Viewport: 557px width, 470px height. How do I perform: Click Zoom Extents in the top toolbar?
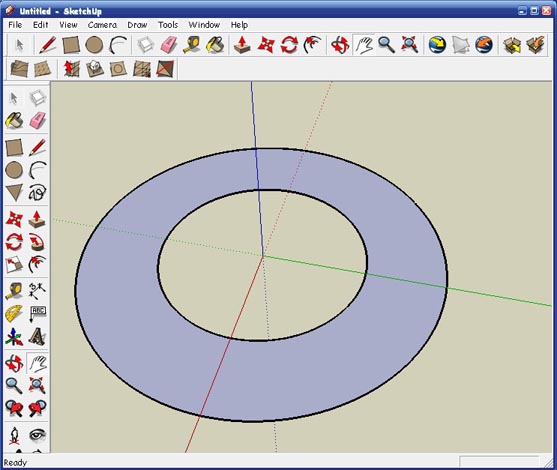(x=410, y=45)
